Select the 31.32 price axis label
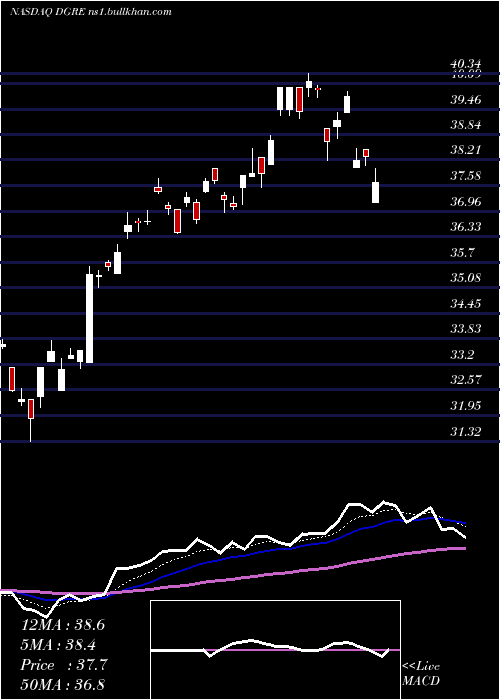The height and width of the screenshot is (700, 500). 466,432
